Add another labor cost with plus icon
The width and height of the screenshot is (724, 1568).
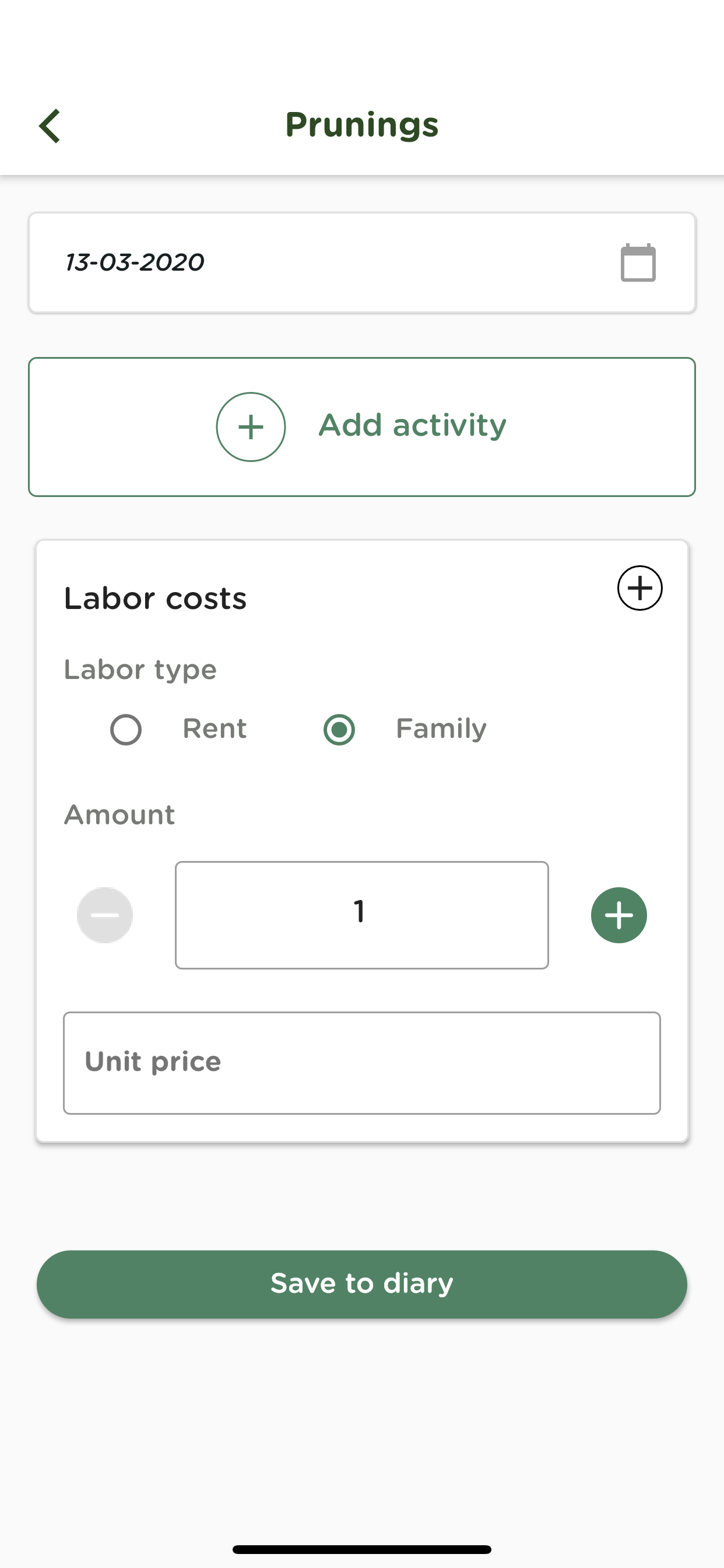[x=639, y=588]
